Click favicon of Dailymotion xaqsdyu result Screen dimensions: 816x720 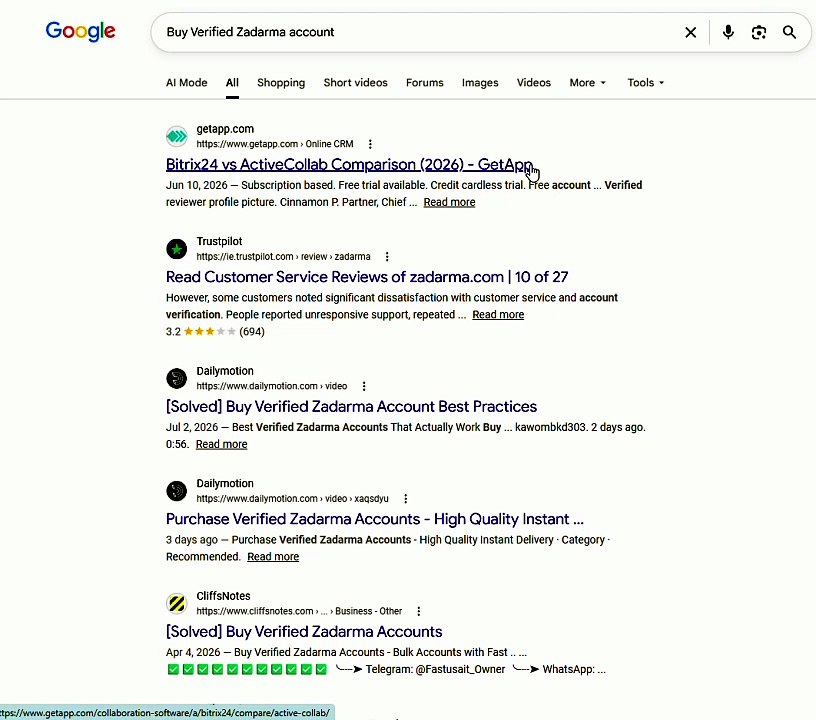pos(176,491)
